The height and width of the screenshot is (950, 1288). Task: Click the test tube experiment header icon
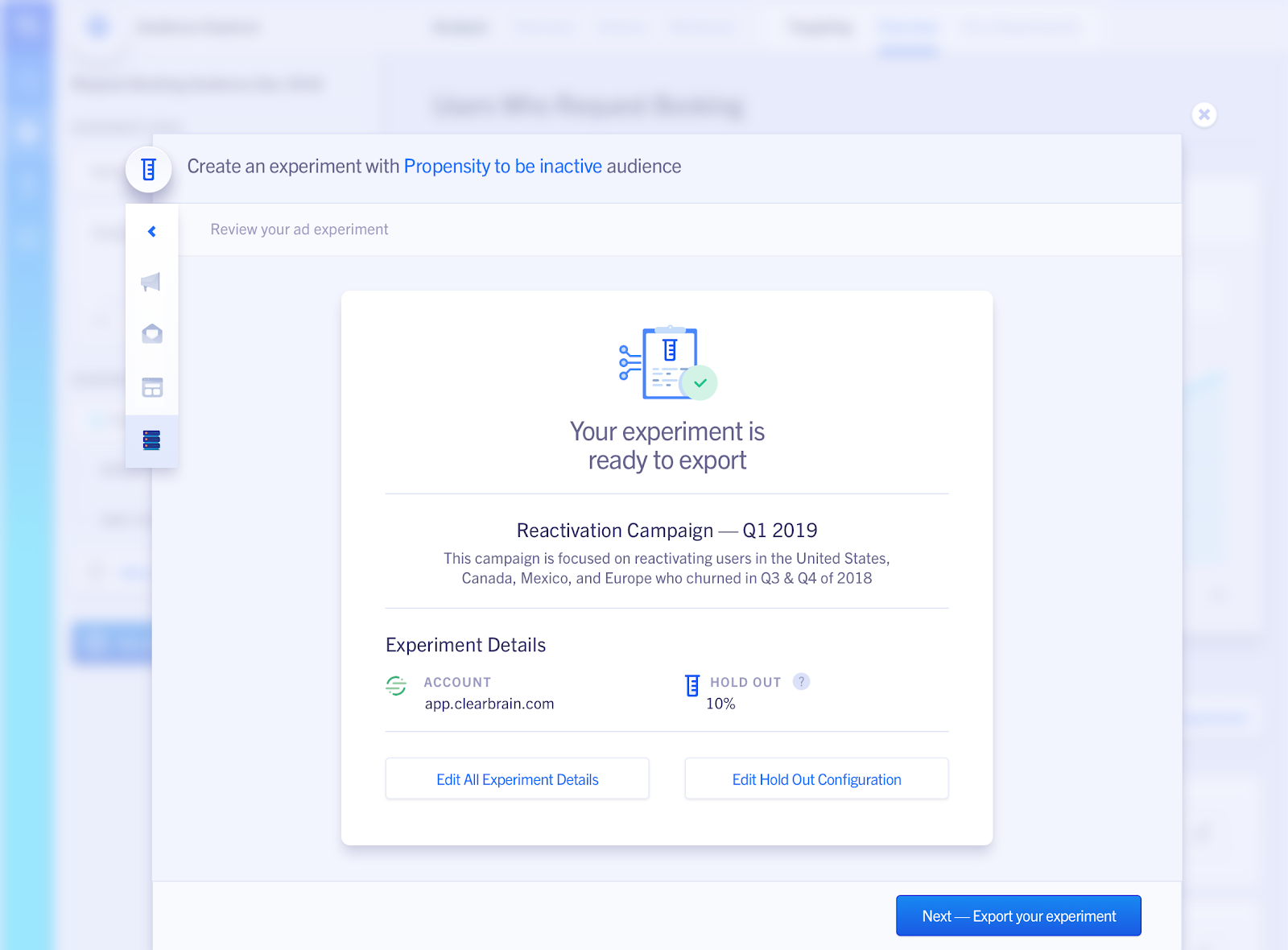pyautogui.click(x=149, y=170)
